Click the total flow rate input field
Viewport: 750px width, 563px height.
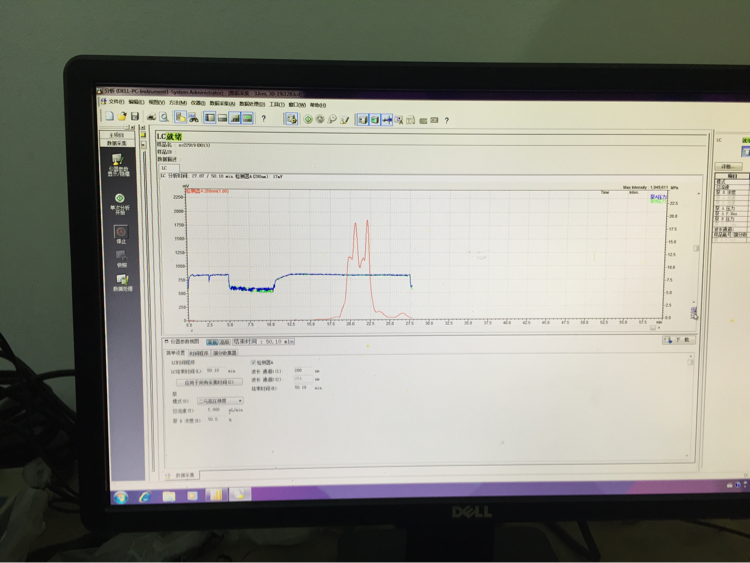(216, 410)
